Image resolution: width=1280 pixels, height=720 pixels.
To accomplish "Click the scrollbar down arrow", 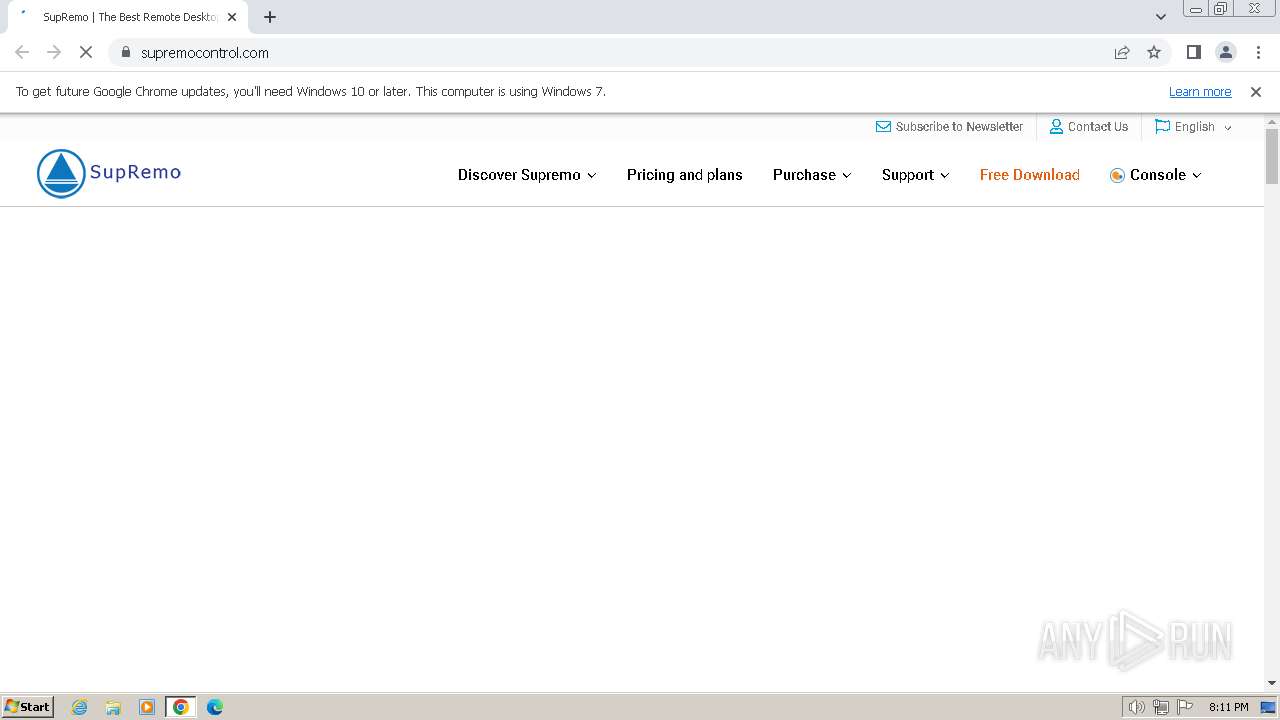I will coord(1272,683).
